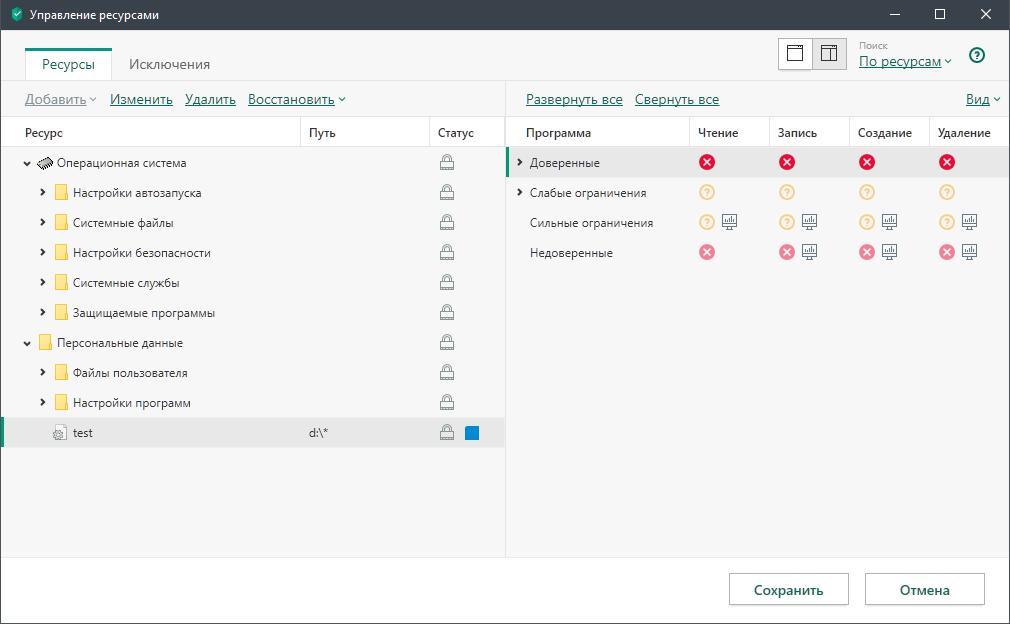Click the Недоверенные Удаление deny icon
The height and width of the screenshot is (624, 1010).
pos(947,252)
